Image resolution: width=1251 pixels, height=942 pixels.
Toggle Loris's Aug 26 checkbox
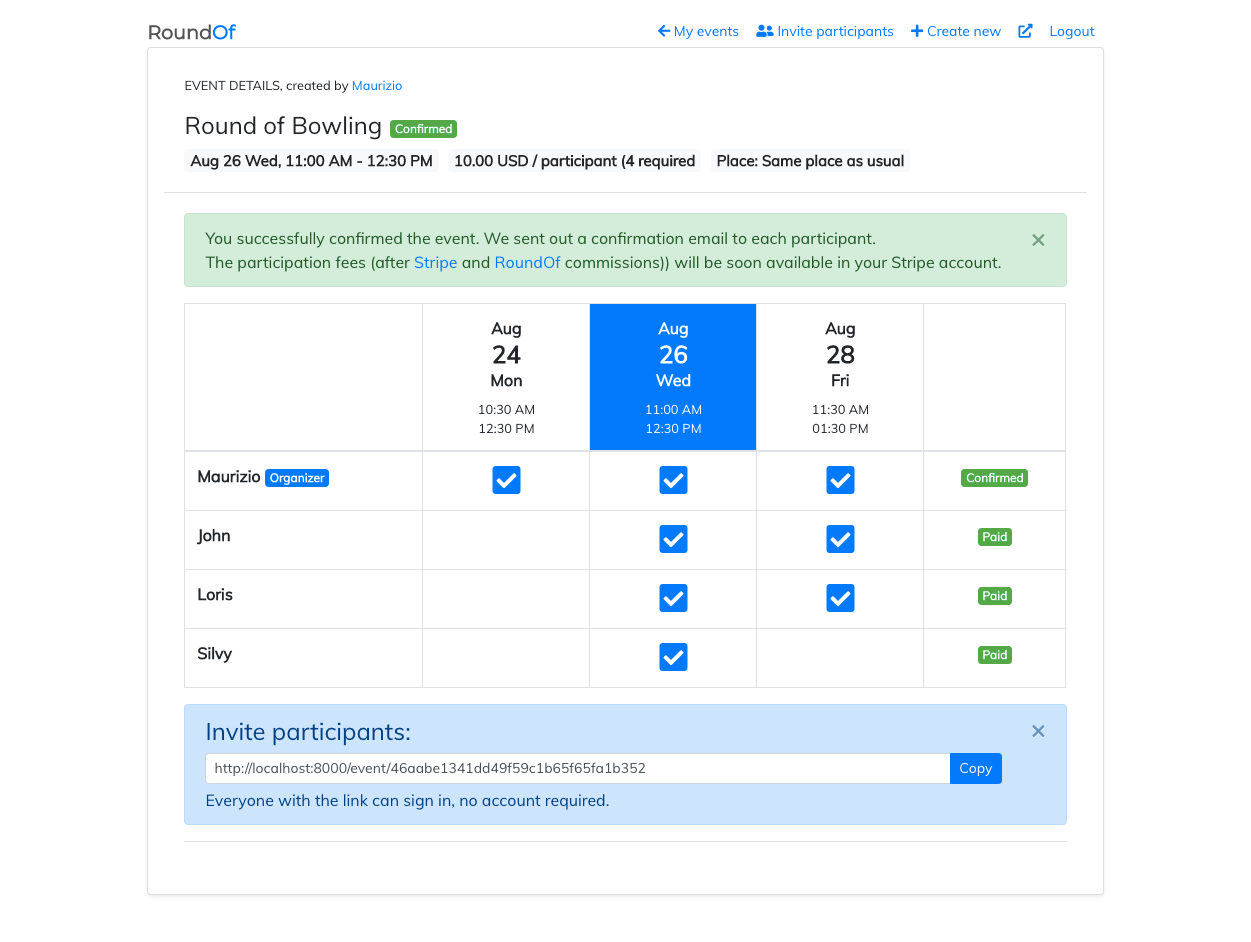point(673,599)
